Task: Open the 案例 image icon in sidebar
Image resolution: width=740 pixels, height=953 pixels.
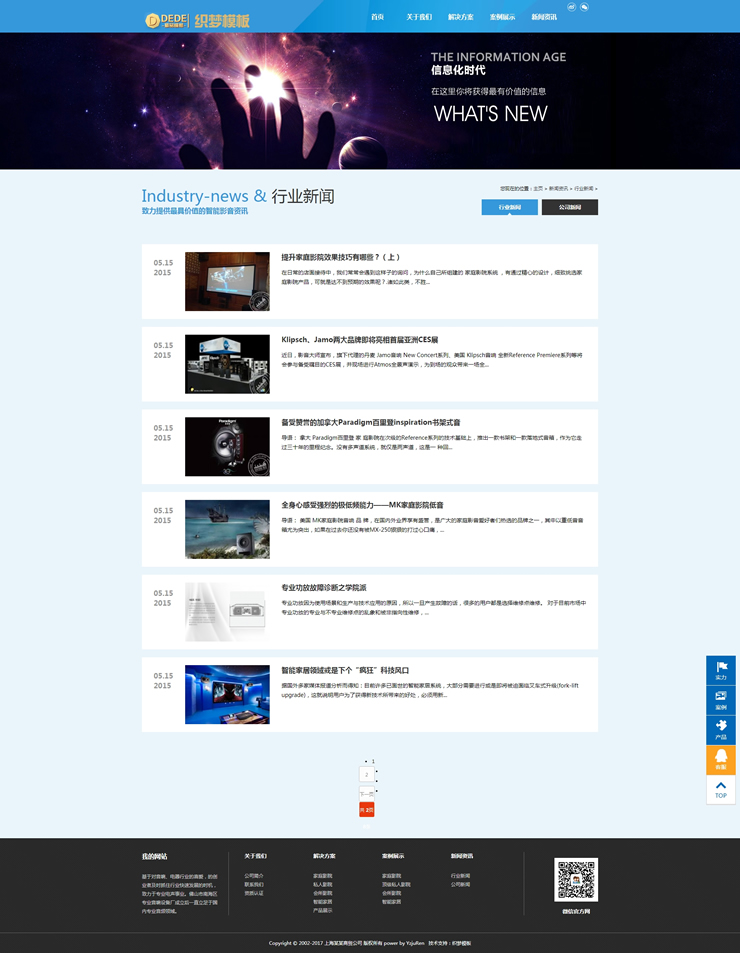Action: (x=720, y=700)
